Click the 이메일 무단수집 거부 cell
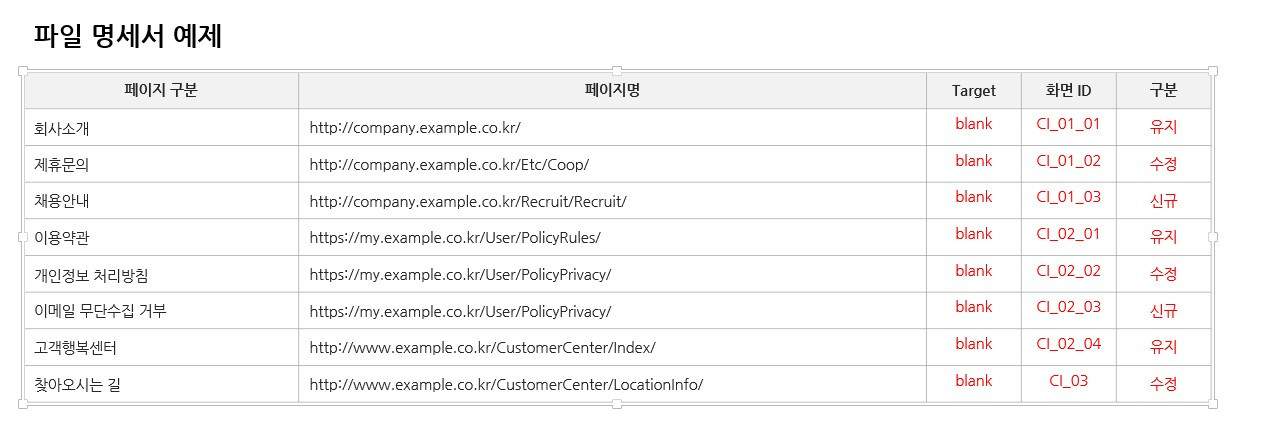The image size is (1261, 436). (161, 311)
